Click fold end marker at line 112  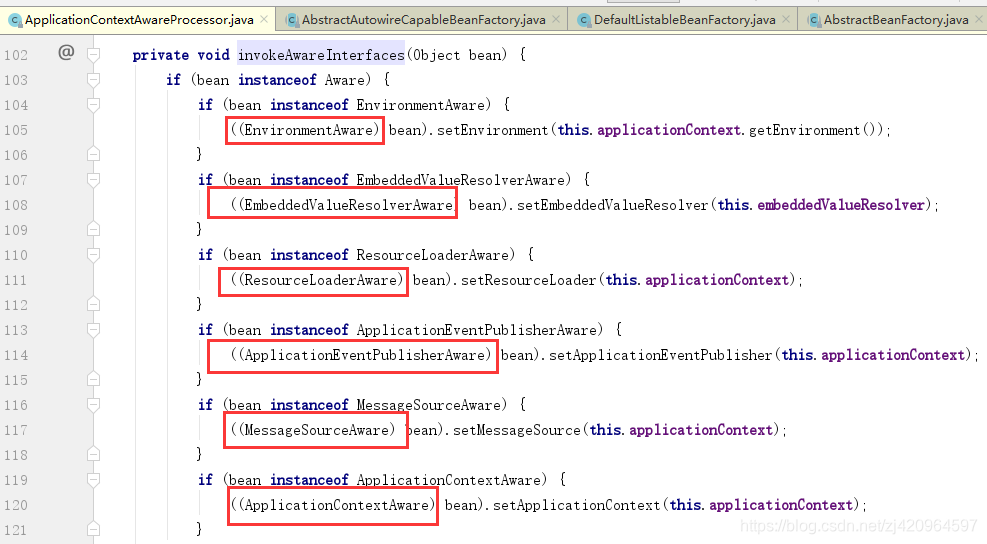[93, 305]
